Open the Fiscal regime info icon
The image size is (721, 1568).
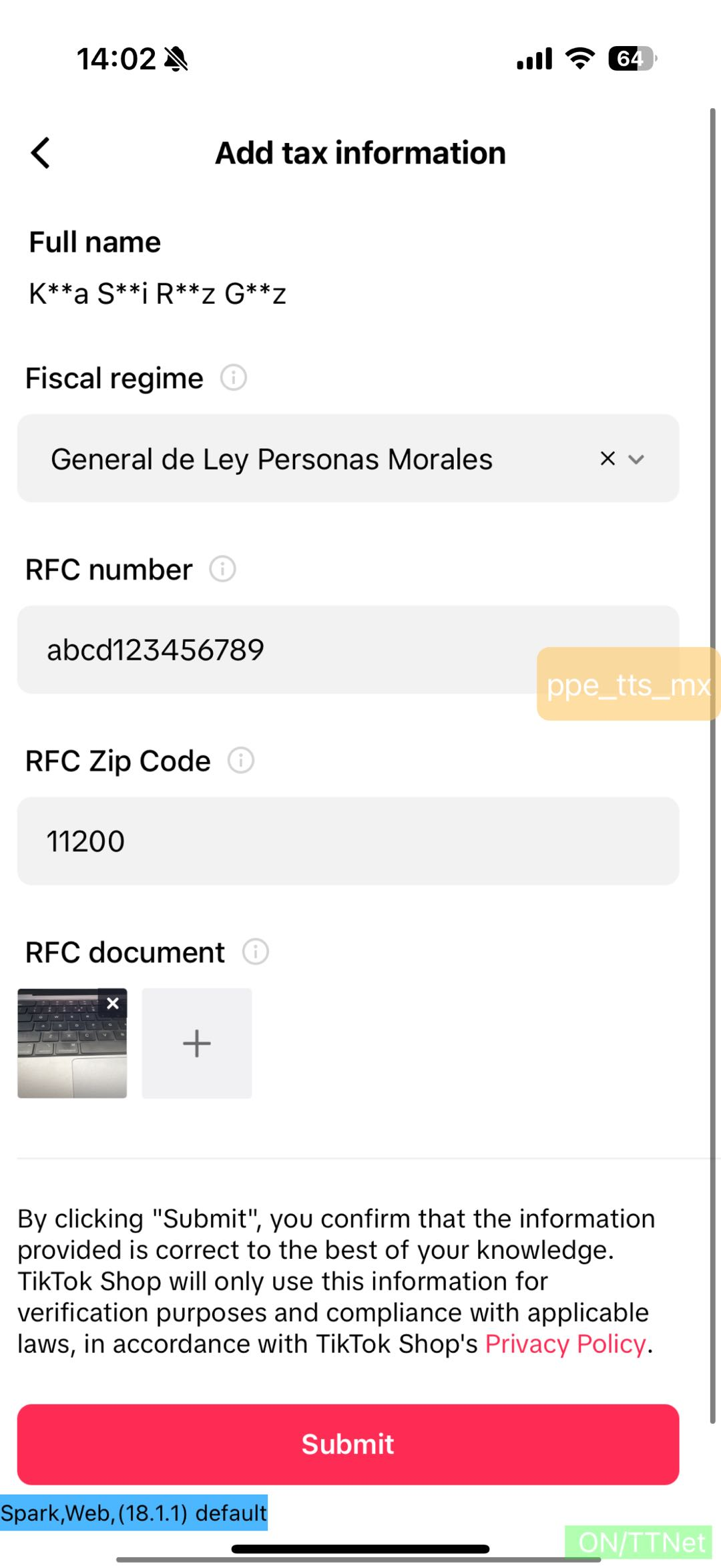click(234, 378)
